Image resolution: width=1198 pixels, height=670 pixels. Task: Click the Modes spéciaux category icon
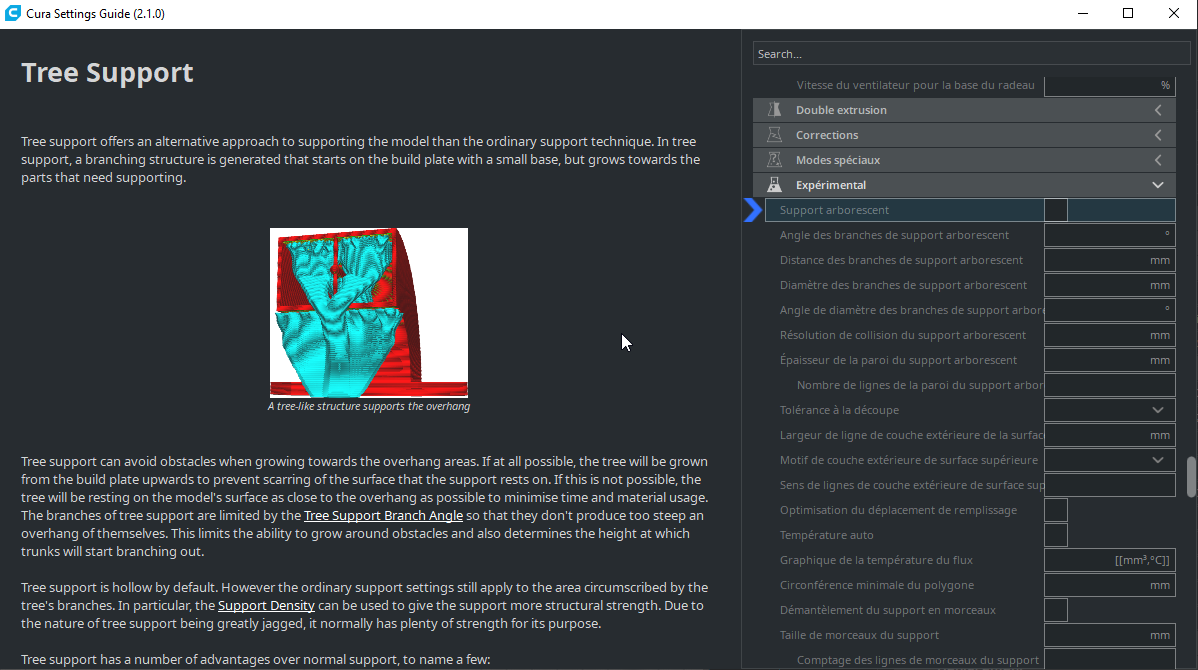[774, 160]
